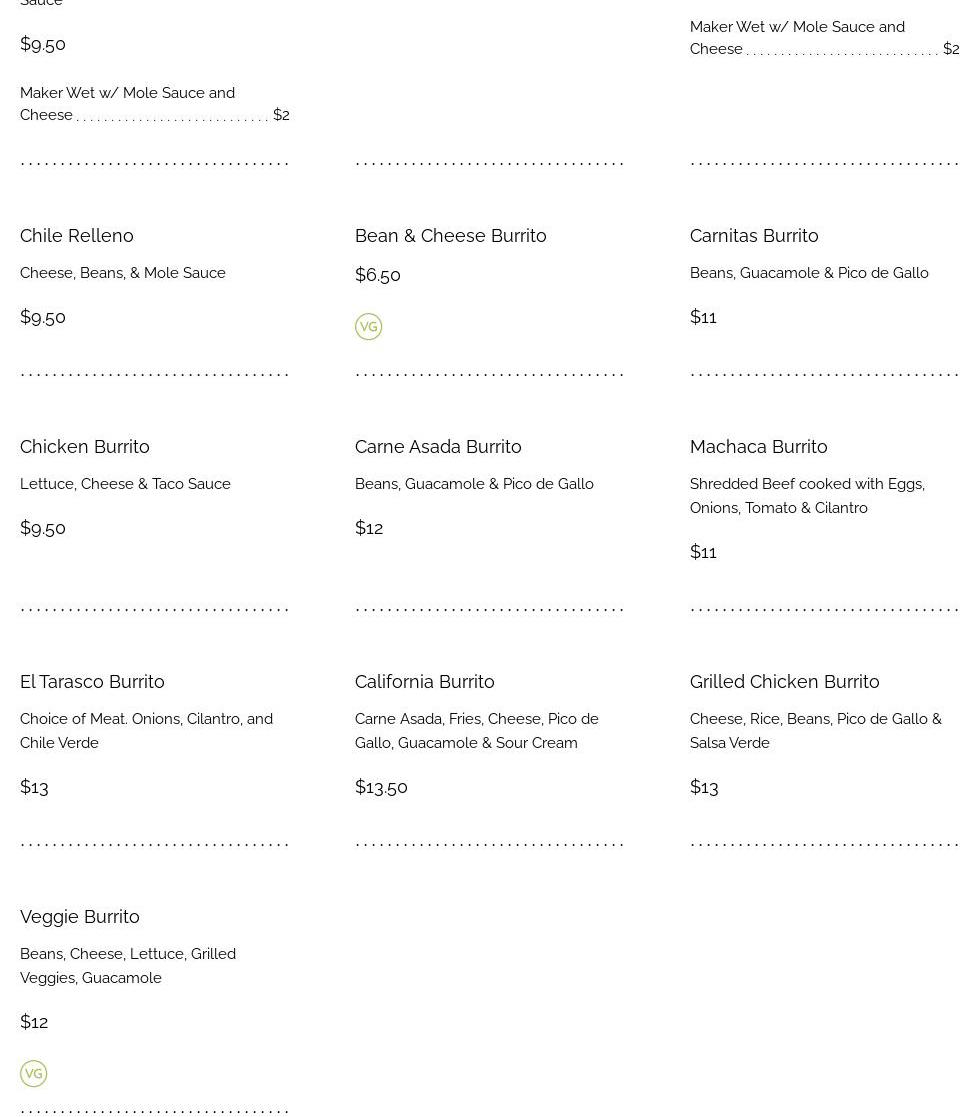This screenshot has height=1117, width=965.
Task: Click the Machaca Burrito description text
Action: tap(807, 496)
